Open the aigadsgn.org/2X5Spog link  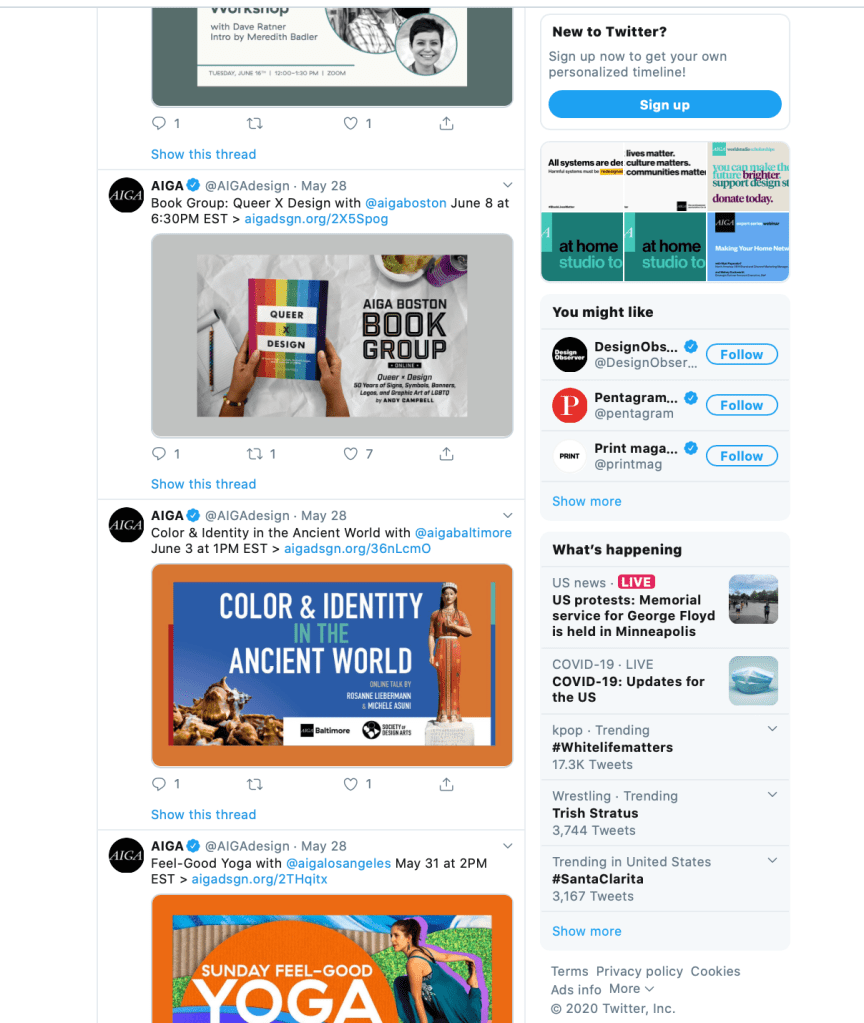tap(316, 219)
